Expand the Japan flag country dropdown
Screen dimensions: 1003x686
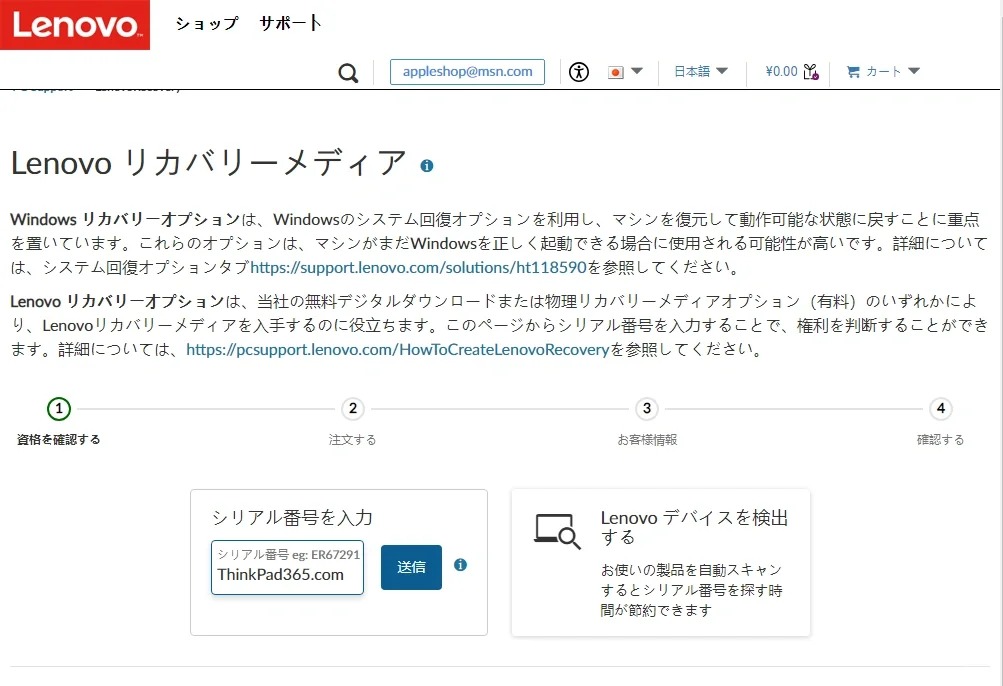(x=626, y=72)
